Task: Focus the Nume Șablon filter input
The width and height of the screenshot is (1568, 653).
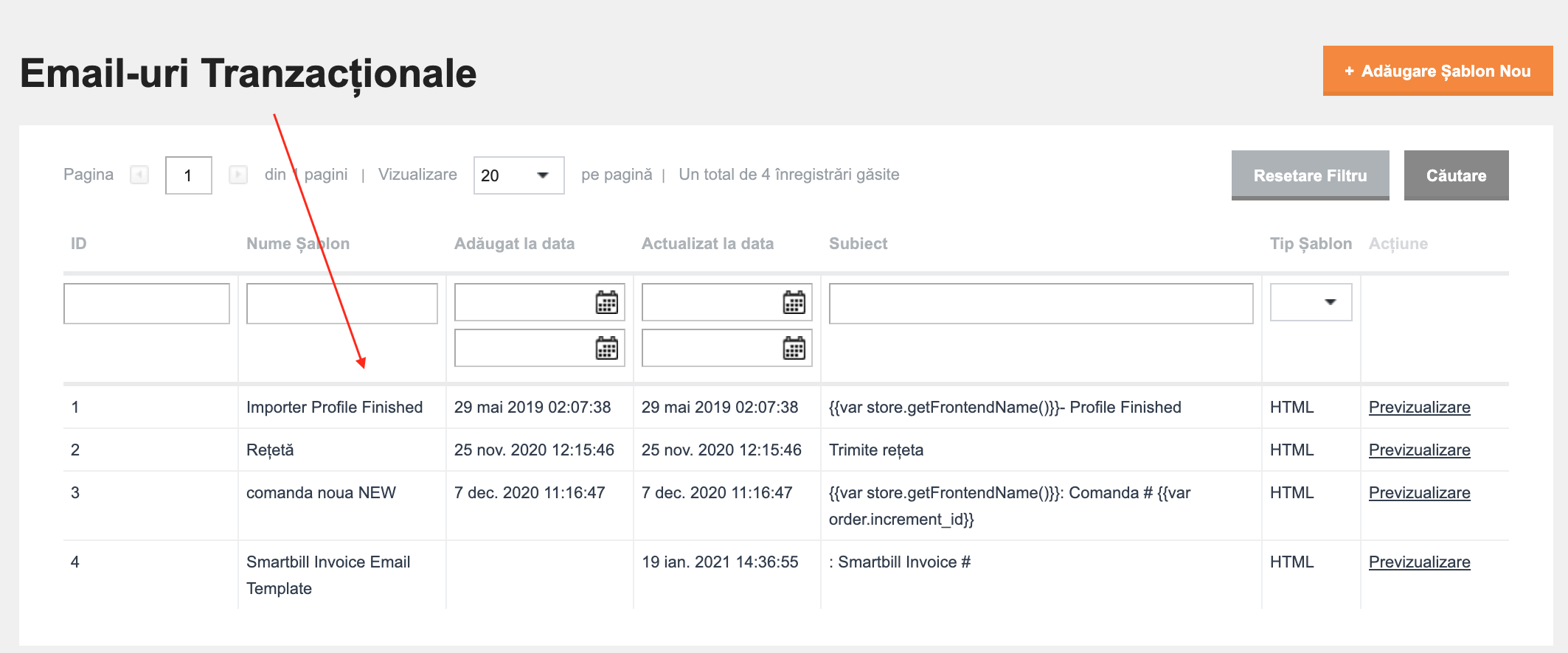Action: click(341, 304)
